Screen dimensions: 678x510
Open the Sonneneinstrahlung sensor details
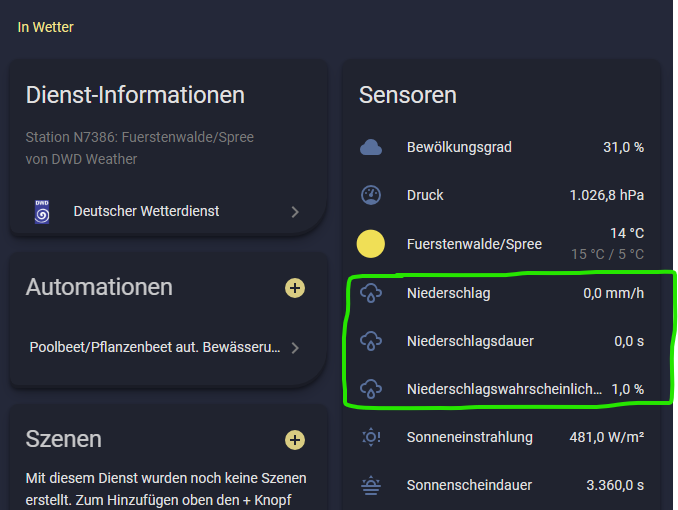(x=469, y=437)
